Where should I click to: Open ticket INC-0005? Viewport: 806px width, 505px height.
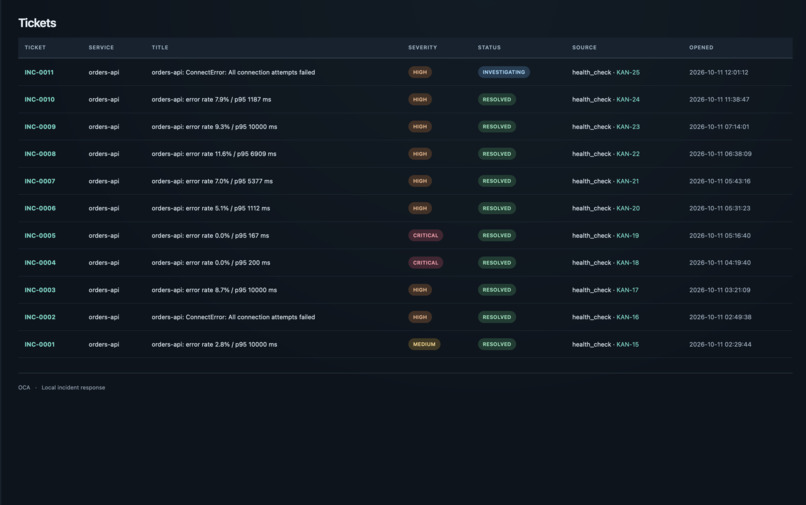coord(40,236)
